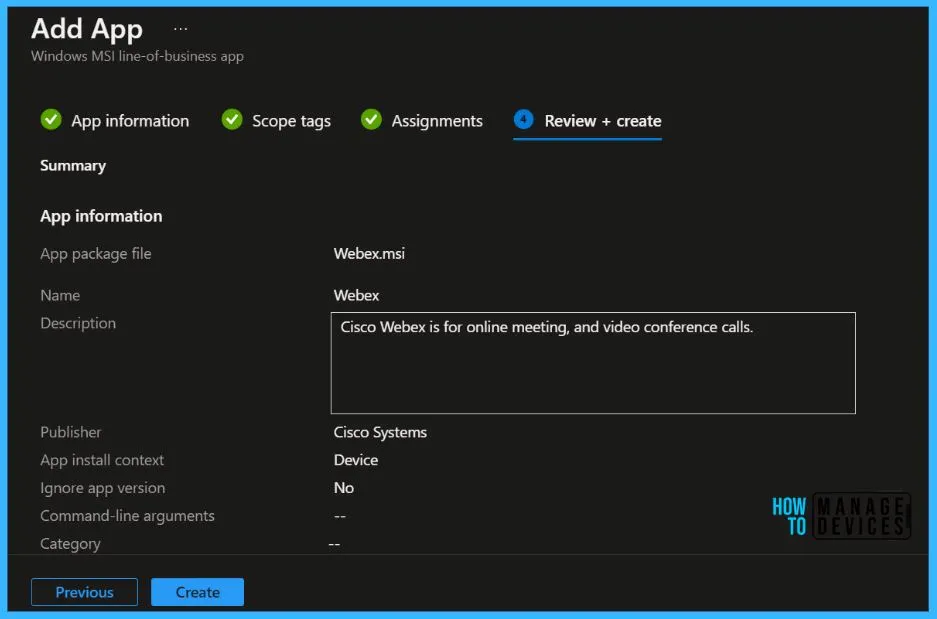Click the Ignore app version label

click(102, 488)
